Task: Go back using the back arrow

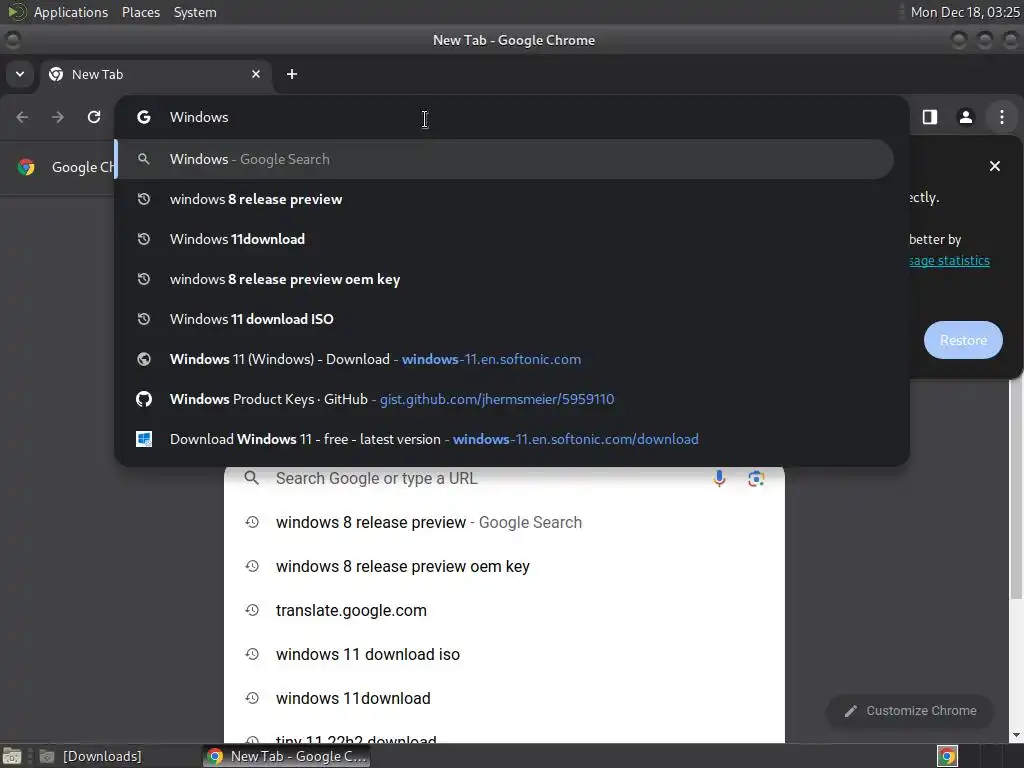Action: pyautogui.click(x=22, y=117)
